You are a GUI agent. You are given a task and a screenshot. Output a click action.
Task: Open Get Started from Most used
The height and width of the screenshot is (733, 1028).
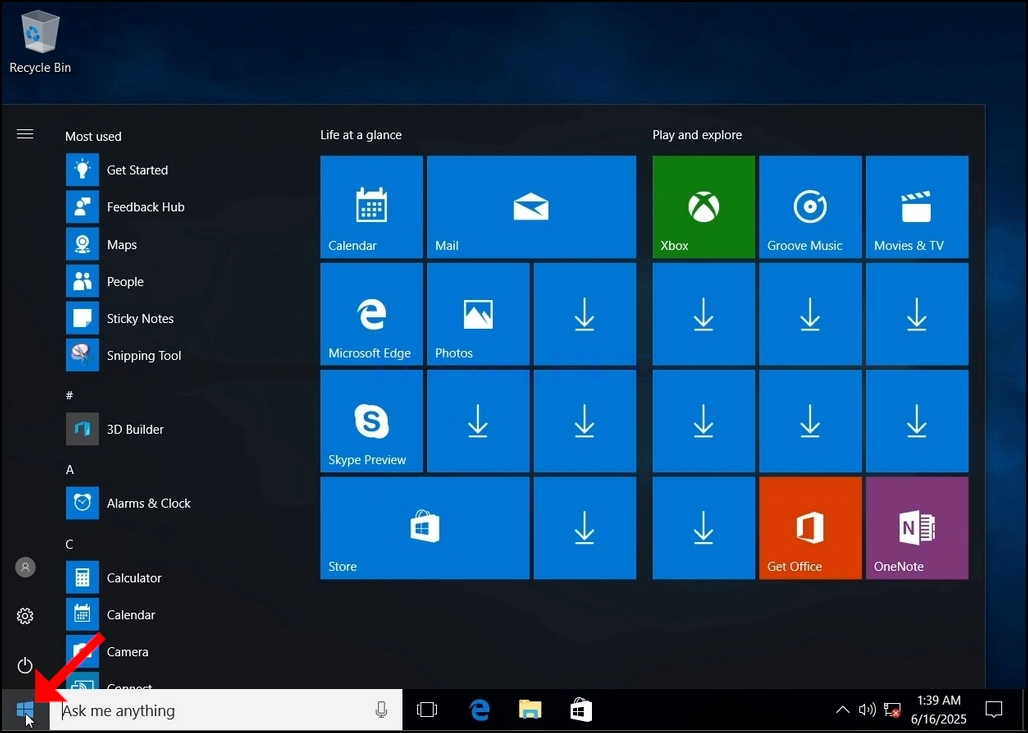pos(177,170)
